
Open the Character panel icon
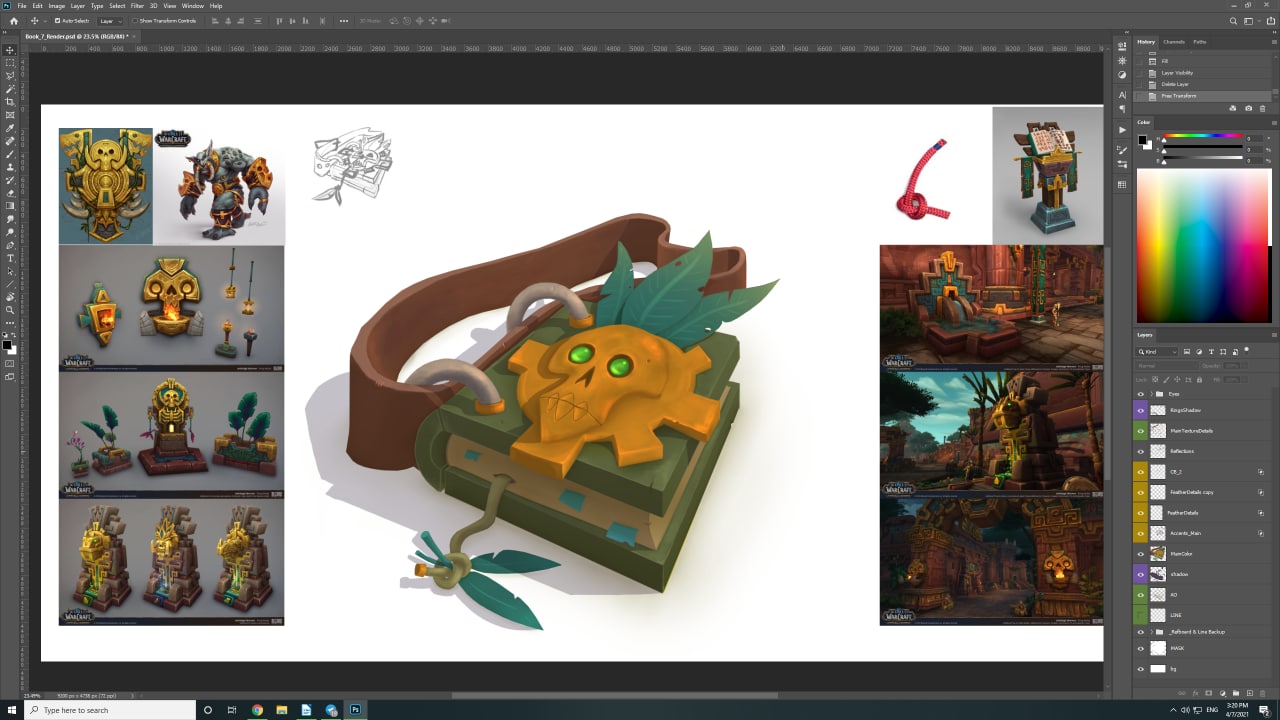pyautogui.click(x=1122, y=95)
